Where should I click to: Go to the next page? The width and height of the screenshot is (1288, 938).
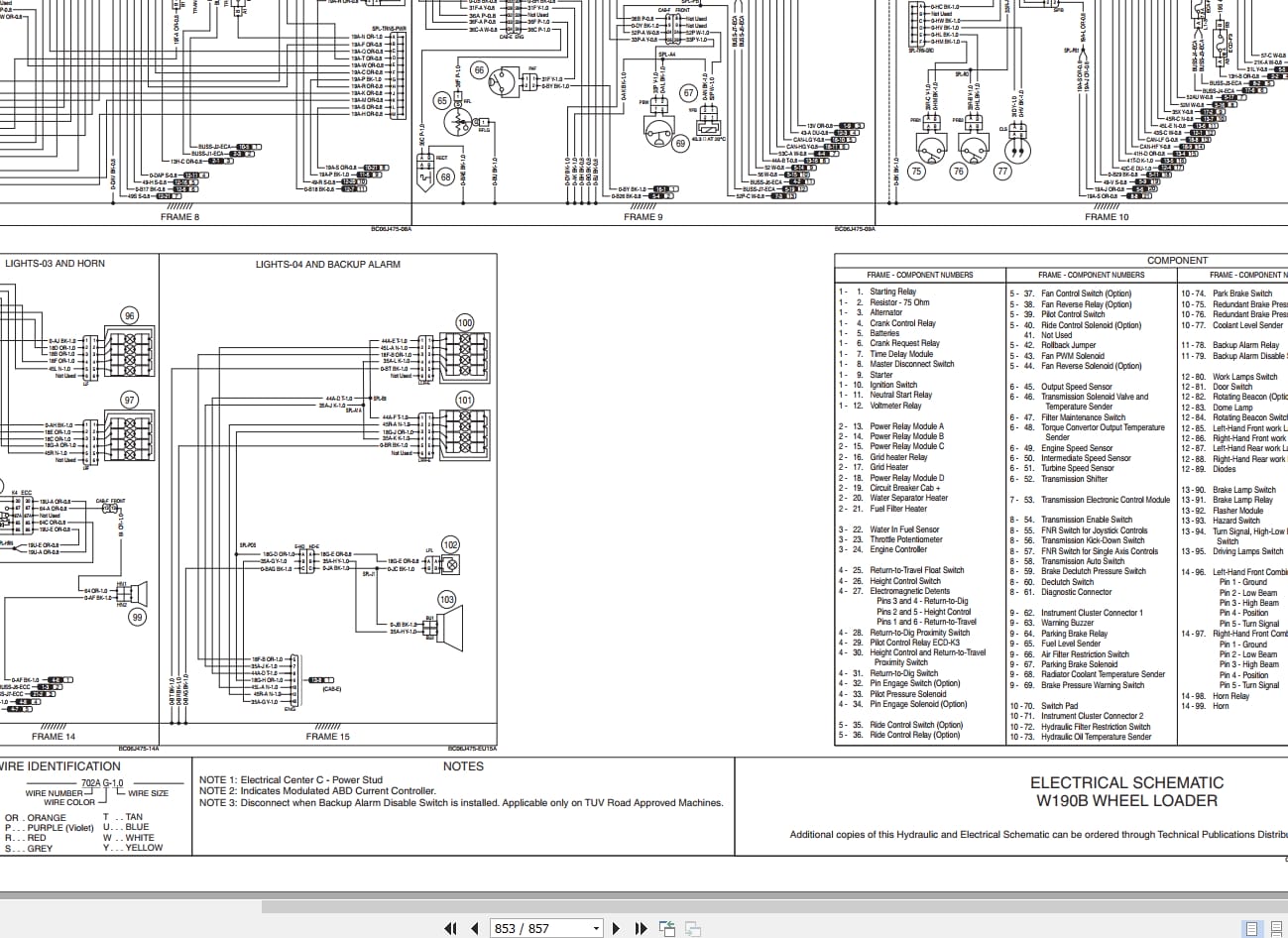click(x=617, y=928)
